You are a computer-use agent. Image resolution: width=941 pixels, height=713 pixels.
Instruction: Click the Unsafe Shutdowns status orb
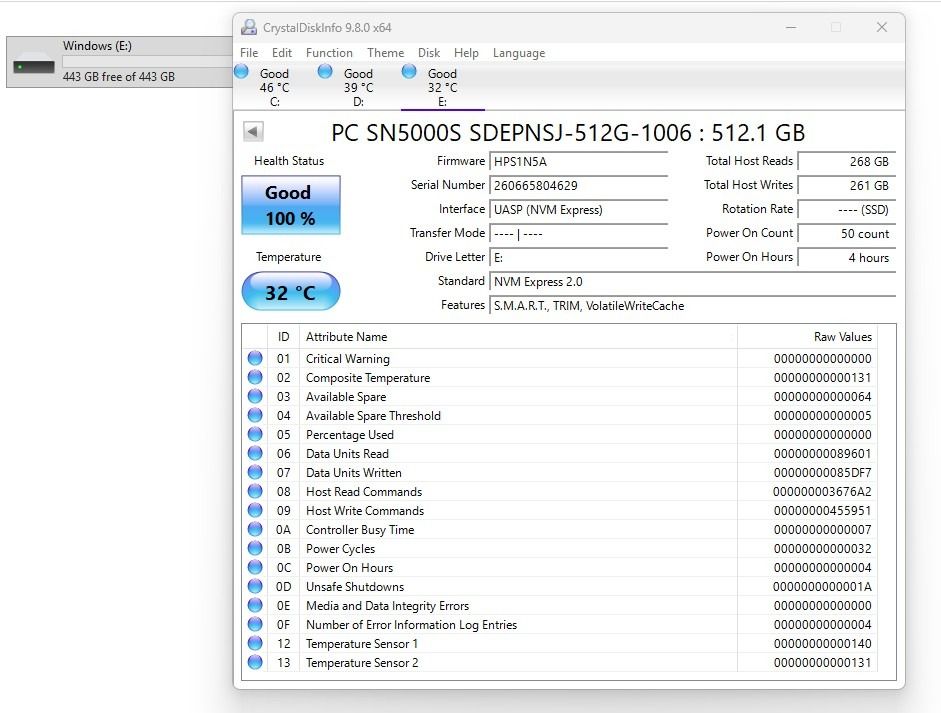click(255, 586)
